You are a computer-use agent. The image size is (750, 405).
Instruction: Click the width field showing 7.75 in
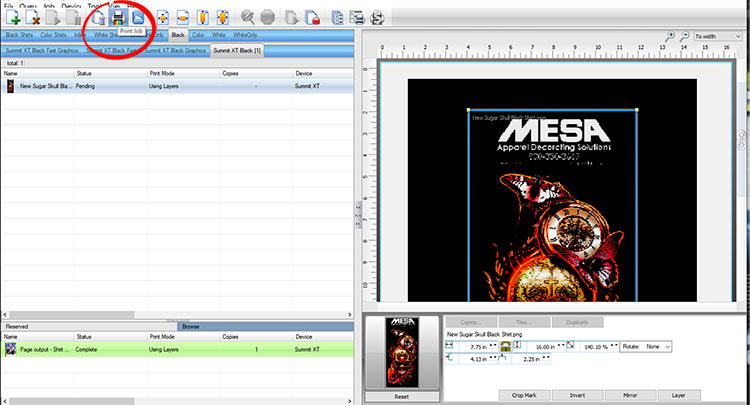click(474, 346)
